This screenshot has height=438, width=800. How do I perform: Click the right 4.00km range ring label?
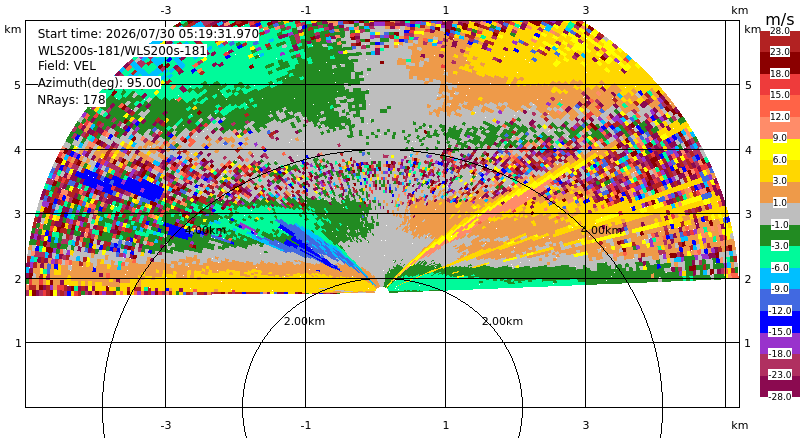coord(602,230)
